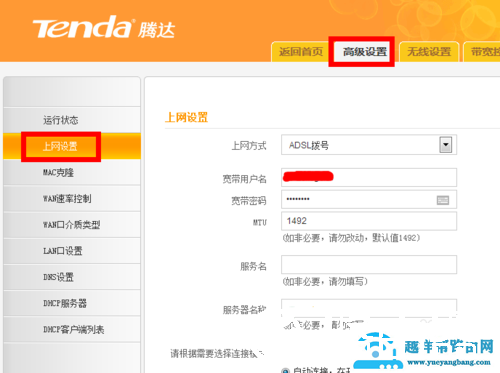500x373 pixels.
Task: Click the 上网方式 label
Action: (x=249, y=146)
